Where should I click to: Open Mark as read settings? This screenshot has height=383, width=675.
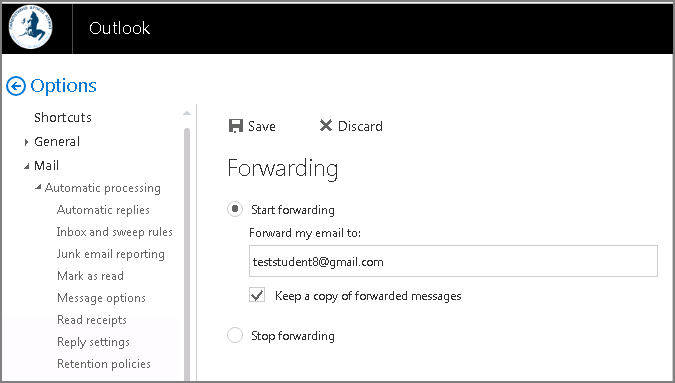pyautogui.click(x=90, y=276)
